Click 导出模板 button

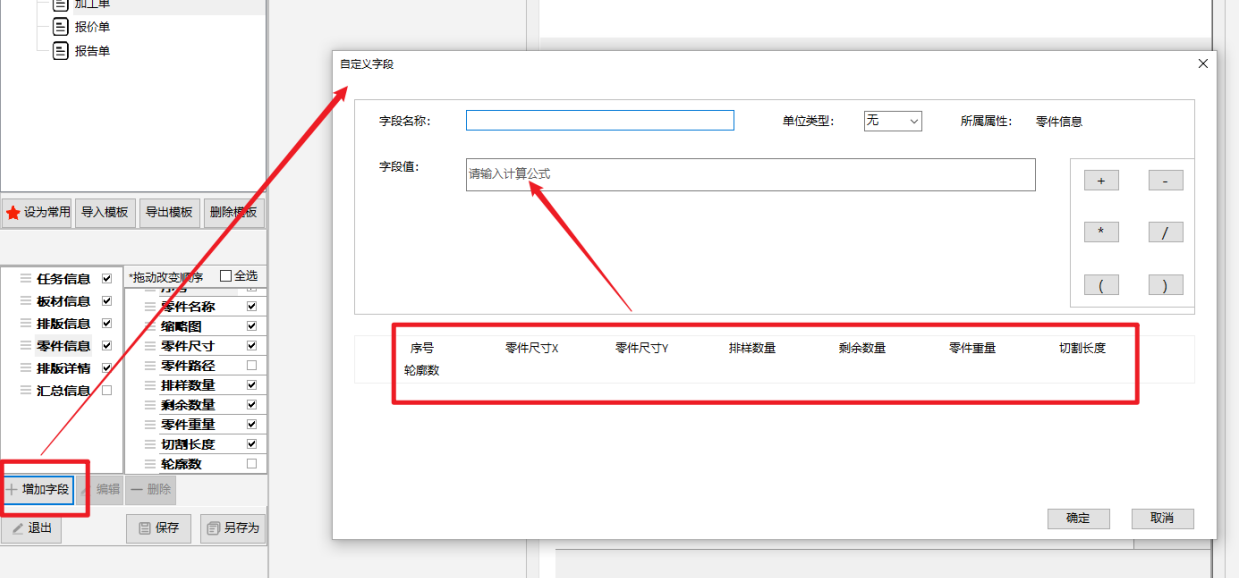click(x=169, y=213)
